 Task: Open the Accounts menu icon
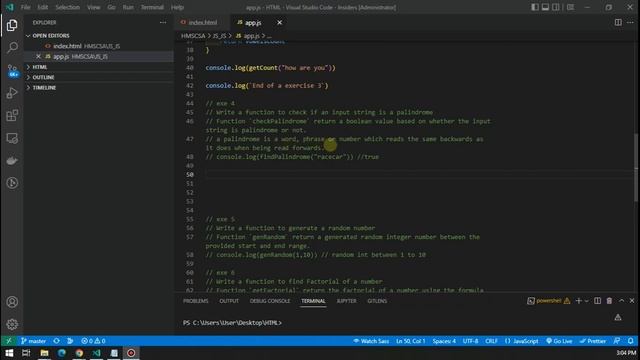[x=12, y=302]
